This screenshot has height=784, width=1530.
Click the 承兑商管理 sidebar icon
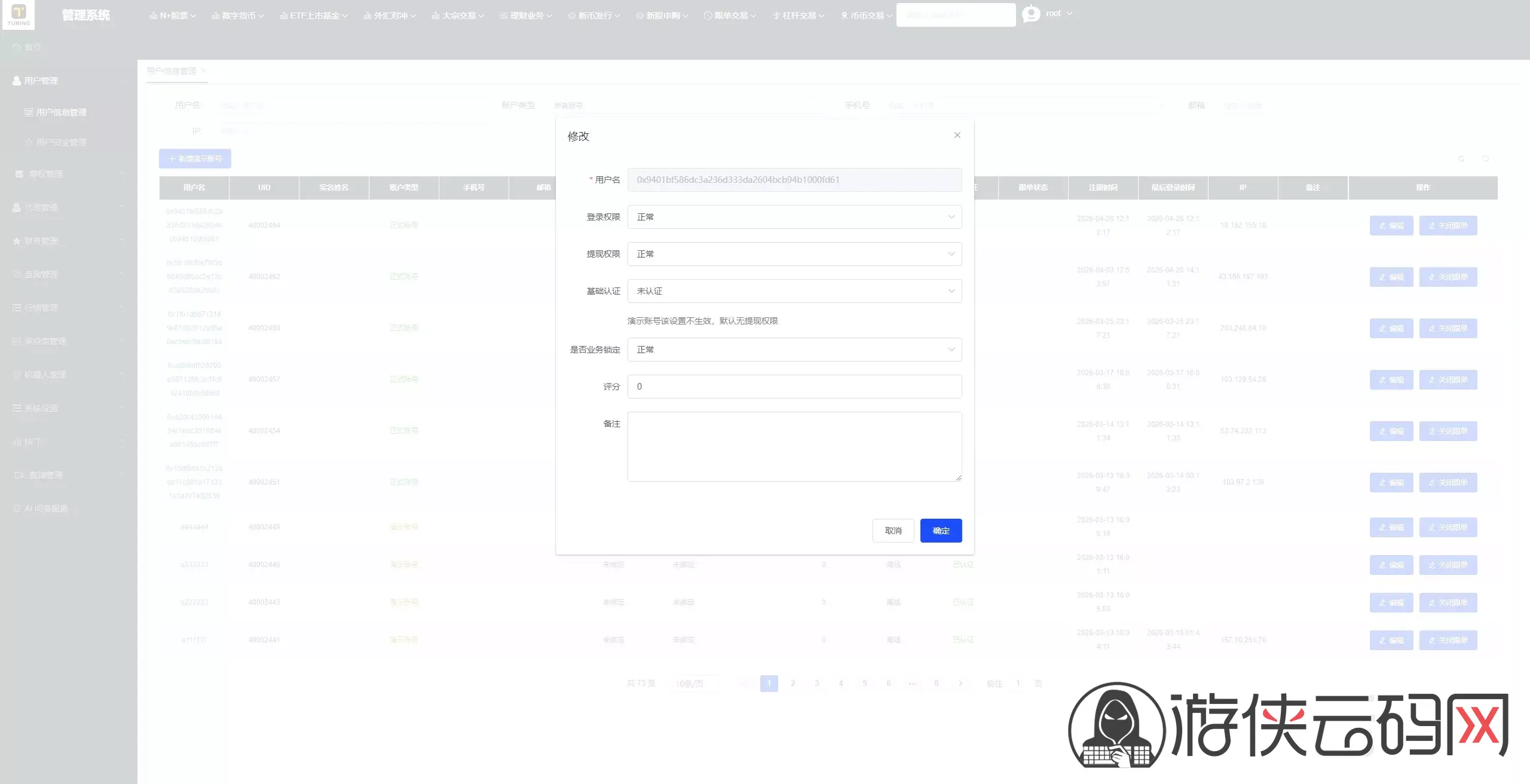[x=17, y=341]
